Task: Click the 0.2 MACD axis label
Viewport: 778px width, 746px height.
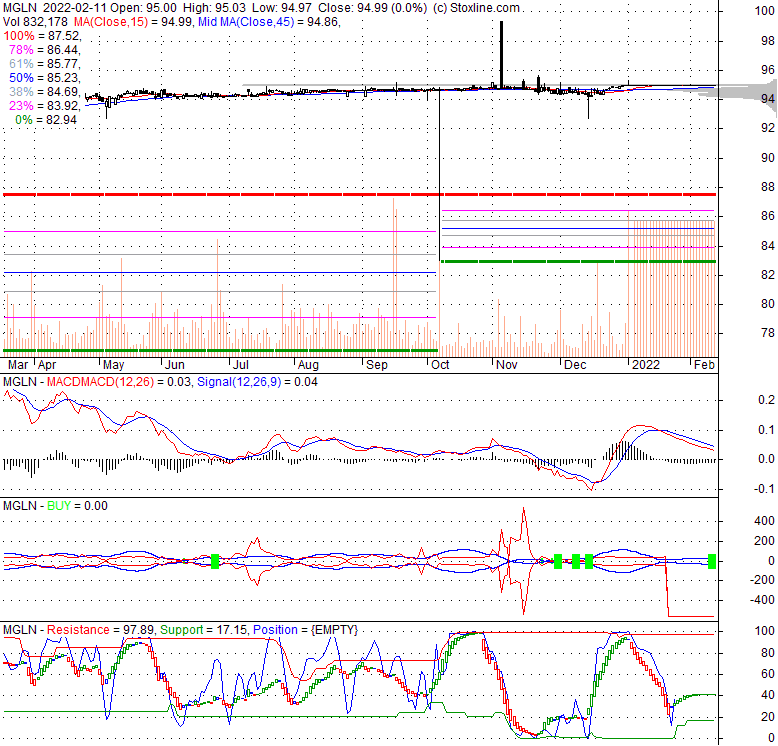Action: (x=767, y=400)
